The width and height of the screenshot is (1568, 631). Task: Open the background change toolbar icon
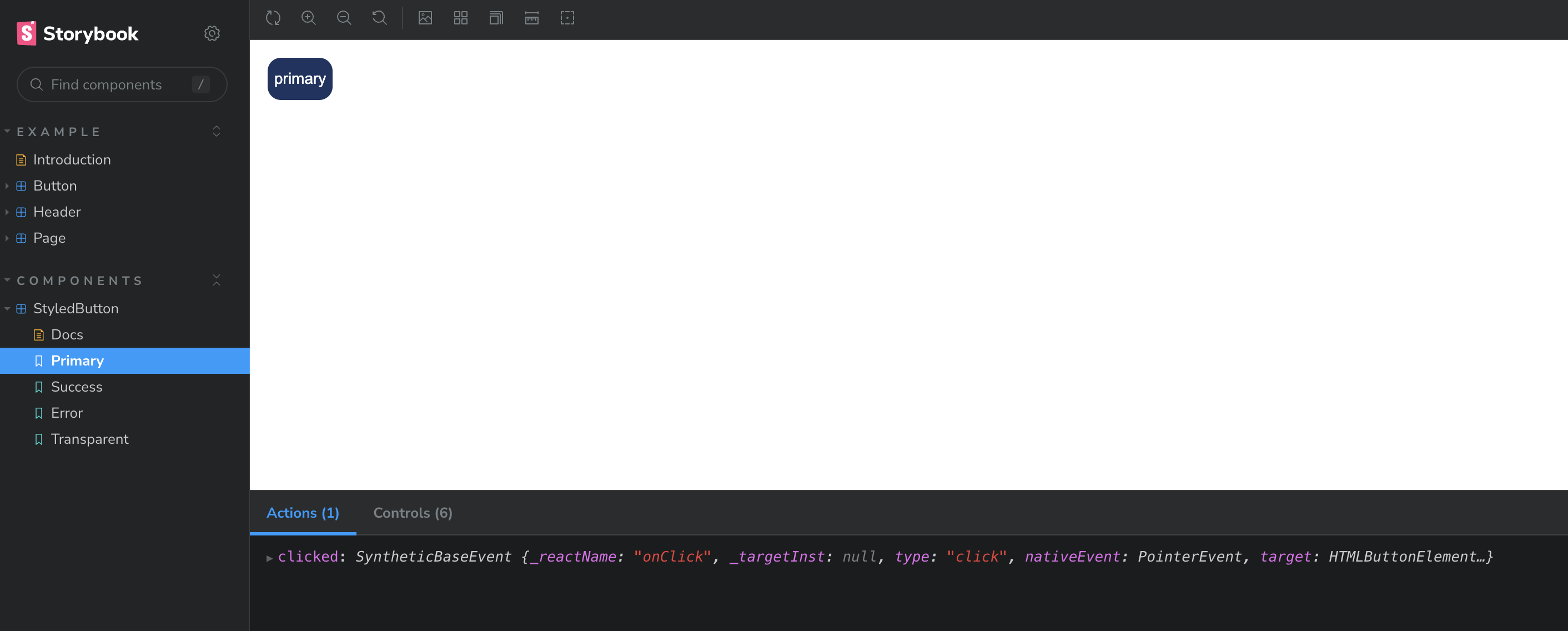tap(425, 18)
